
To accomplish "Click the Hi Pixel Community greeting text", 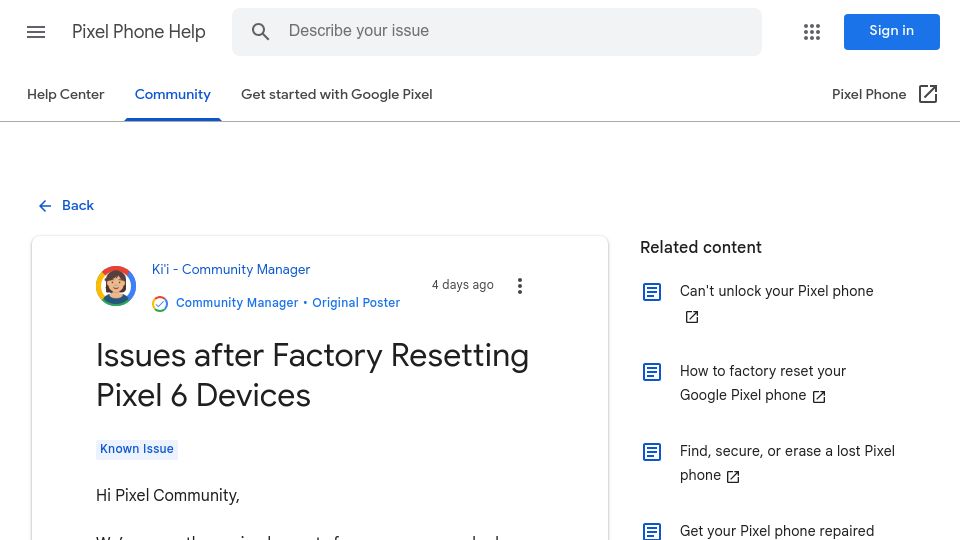I will click(168, 495).
